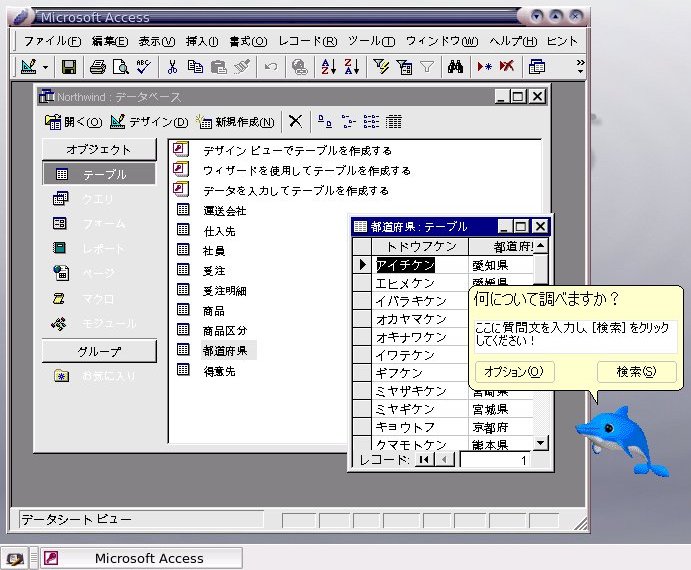Switch to Large Icons view
Screen dimensions: 691x570
[x=325, y=121]
